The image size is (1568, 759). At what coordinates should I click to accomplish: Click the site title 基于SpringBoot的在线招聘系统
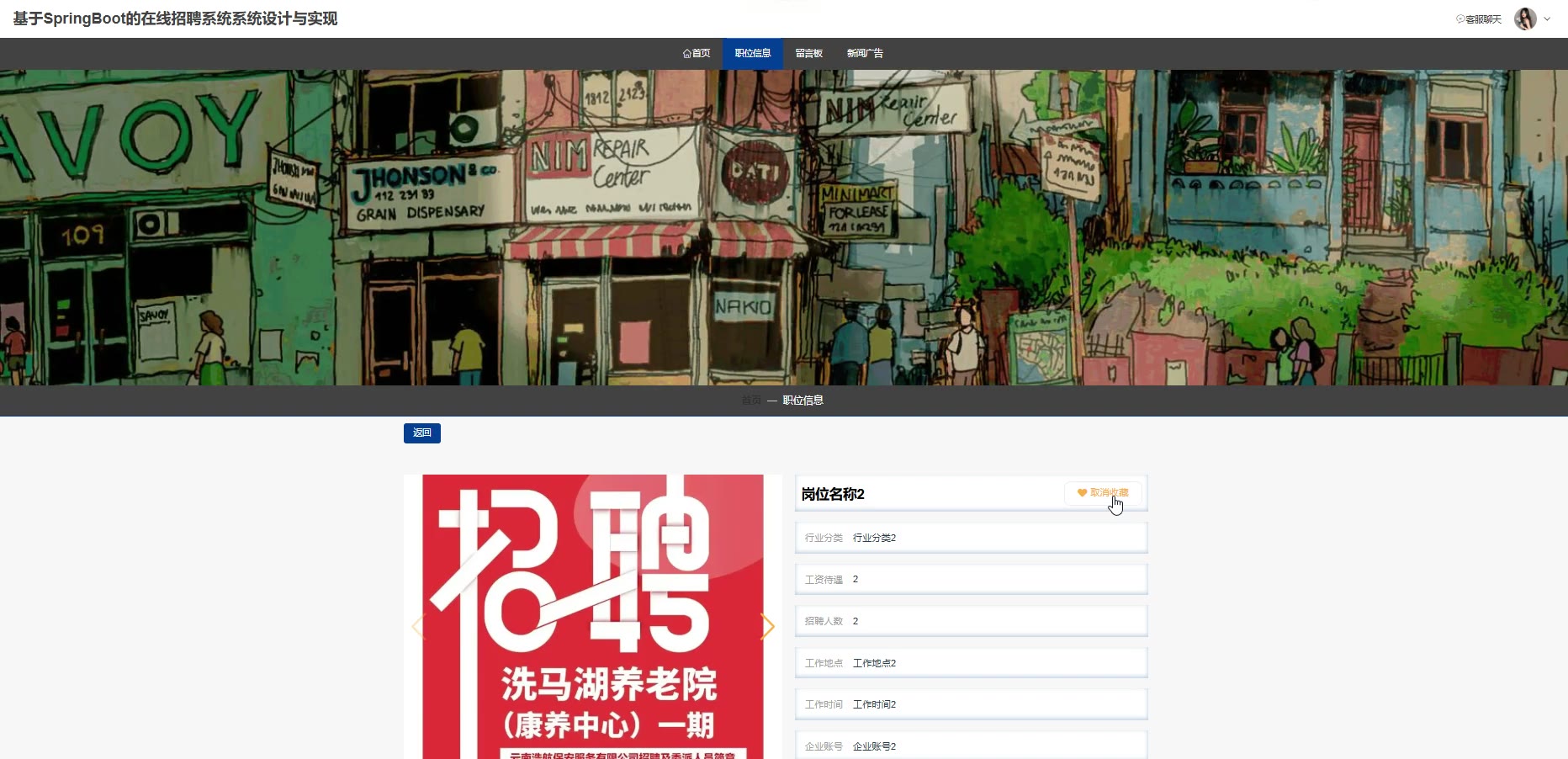tap(175, 19)
